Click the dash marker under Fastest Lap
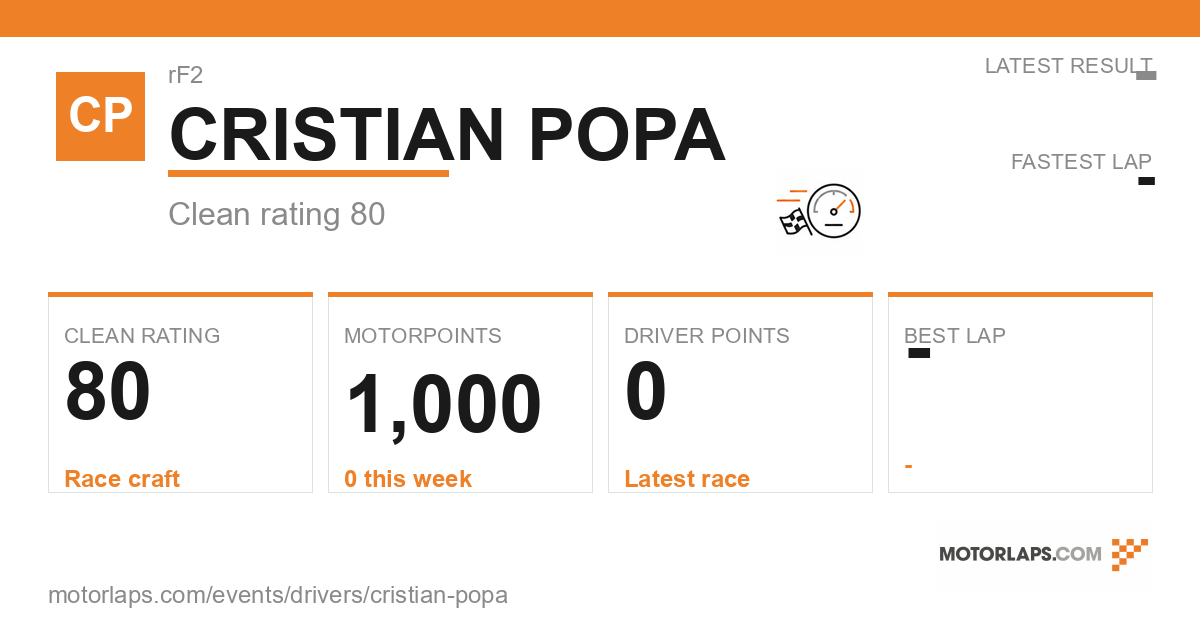The width and height of the screenshot is (1200, 630). tap(1147, 181)
